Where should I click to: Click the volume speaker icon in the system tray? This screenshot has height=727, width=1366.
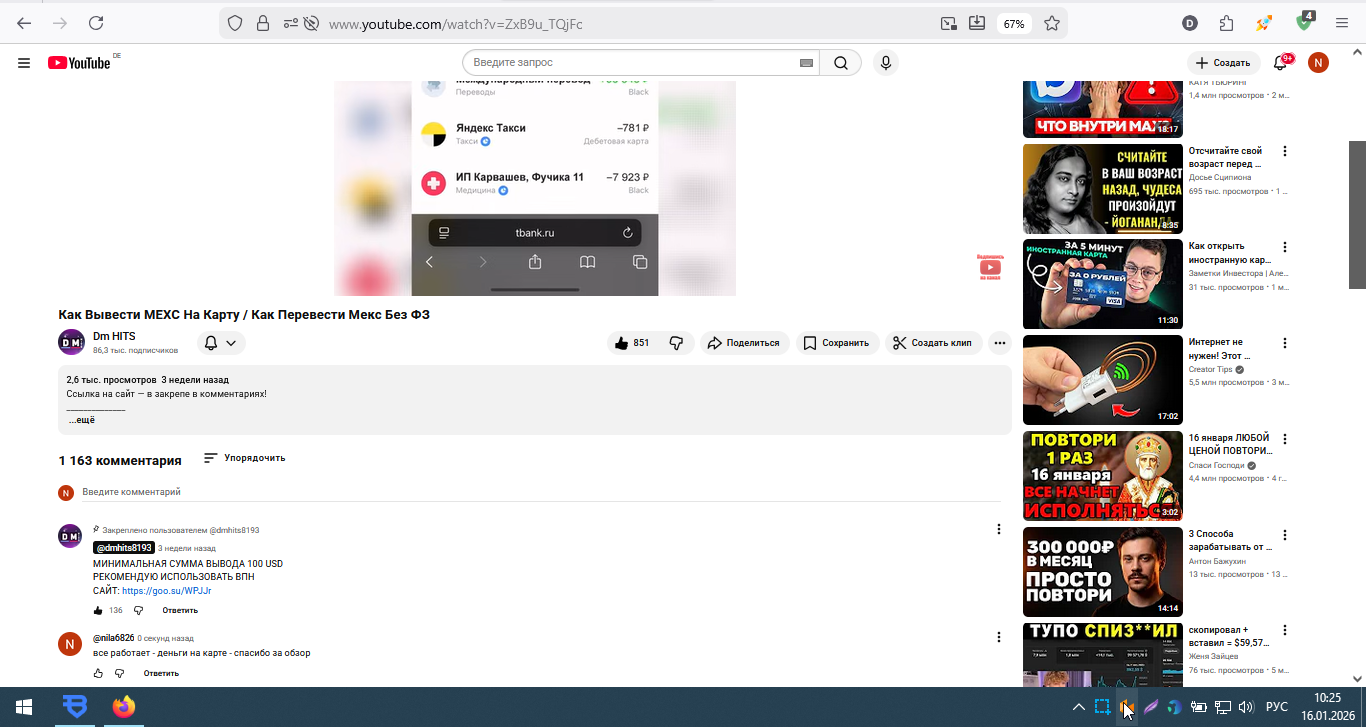(x=1246, y=707)
